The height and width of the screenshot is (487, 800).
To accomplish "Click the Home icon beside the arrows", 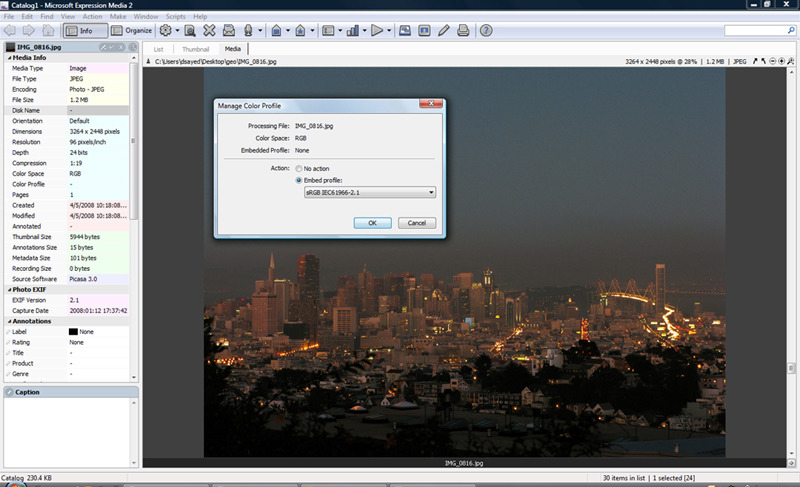I will click(x=48, y=31).
